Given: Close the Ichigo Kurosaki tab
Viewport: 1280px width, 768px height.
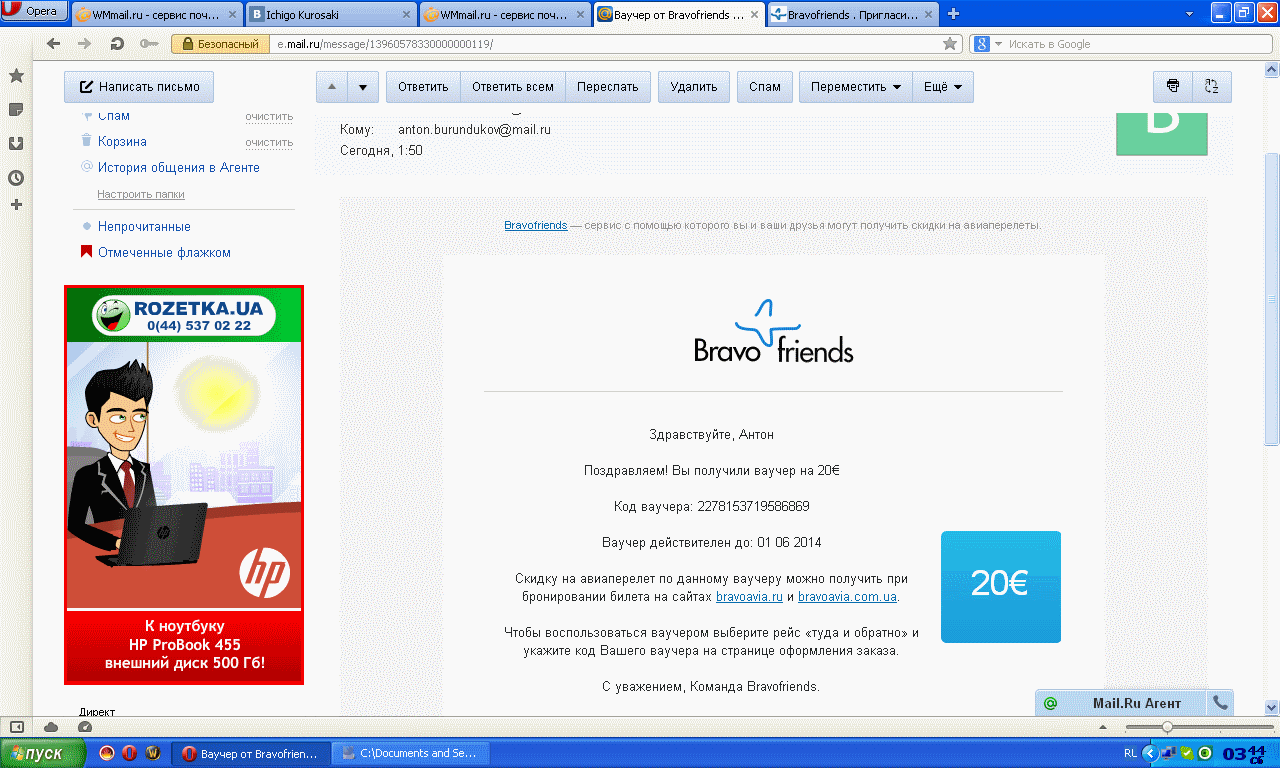Looking at the screenshot, I should (406, 14).
